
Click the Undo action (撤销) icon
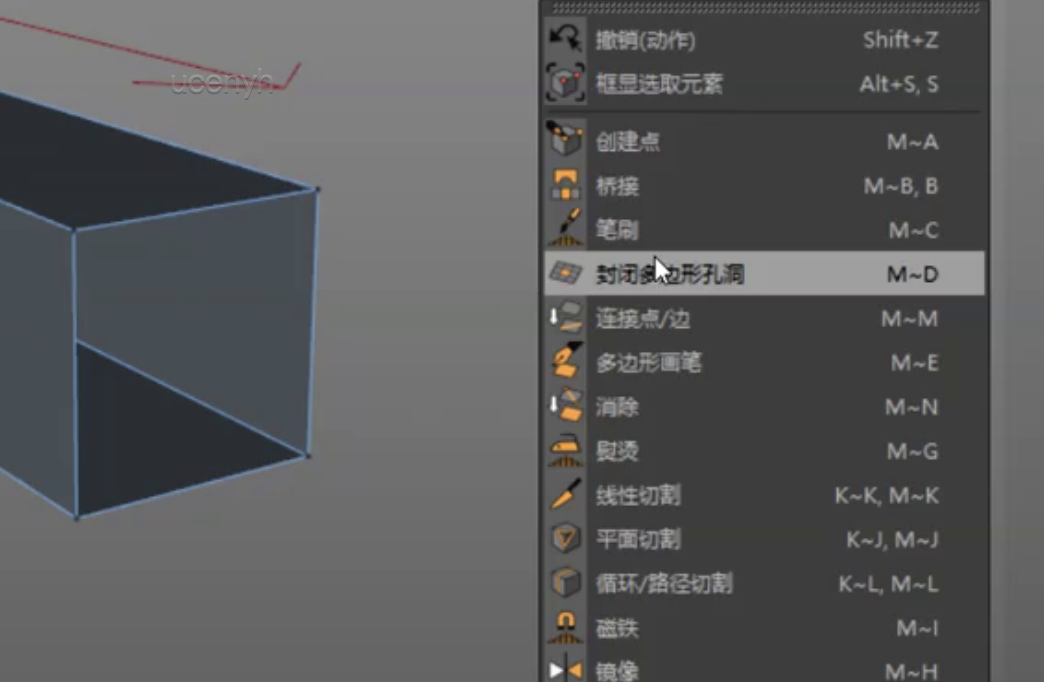click(565, 39)
